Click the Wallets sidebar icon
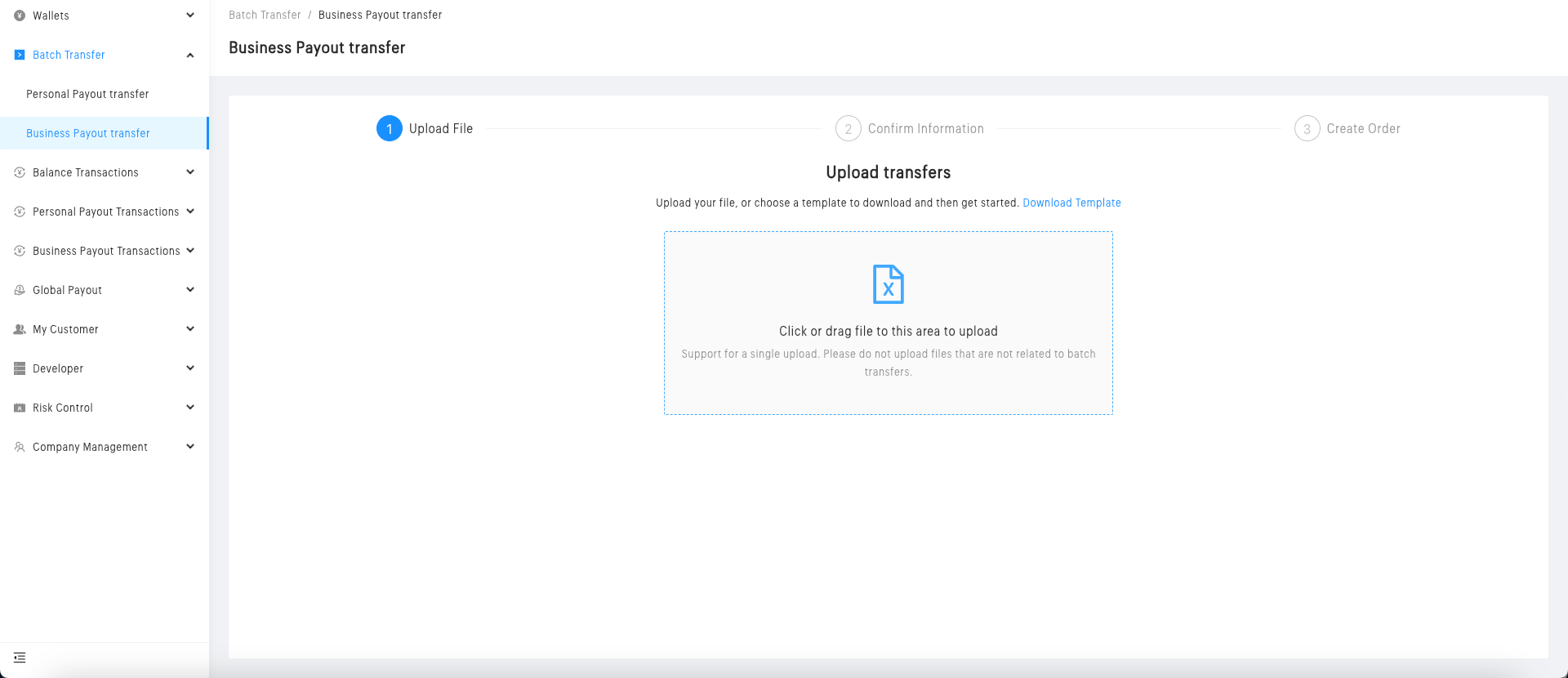Viewport: 1568px width, 678px height. tap(20, 16)
